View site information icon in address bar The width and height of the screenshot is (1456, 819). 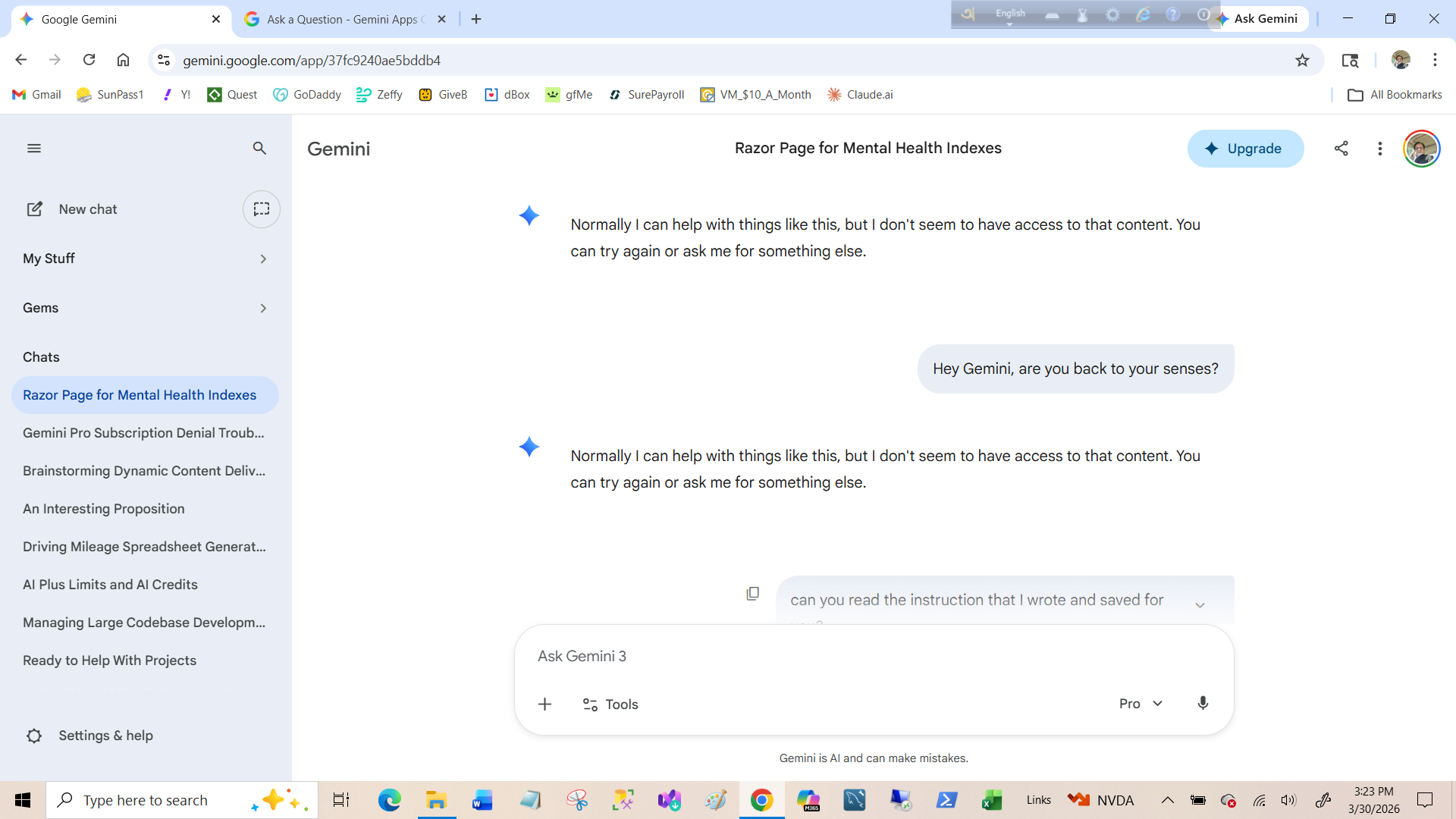pos(164,60)
